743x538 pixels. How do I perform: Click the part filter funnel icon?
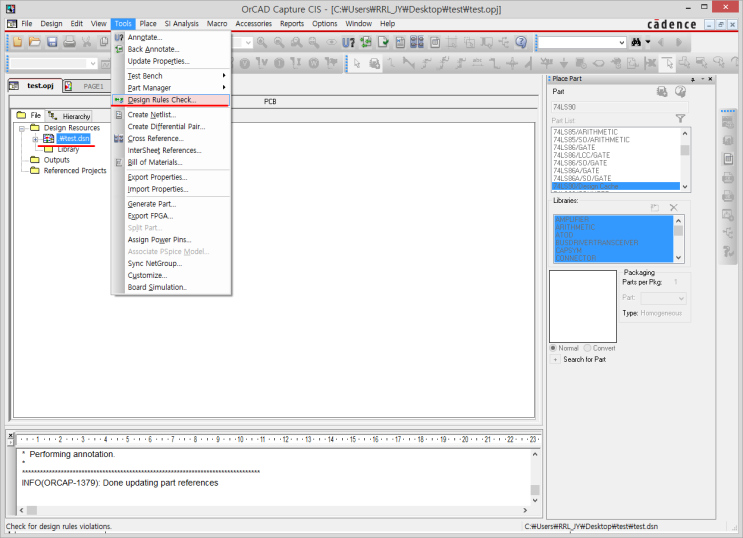pos(680,119)
